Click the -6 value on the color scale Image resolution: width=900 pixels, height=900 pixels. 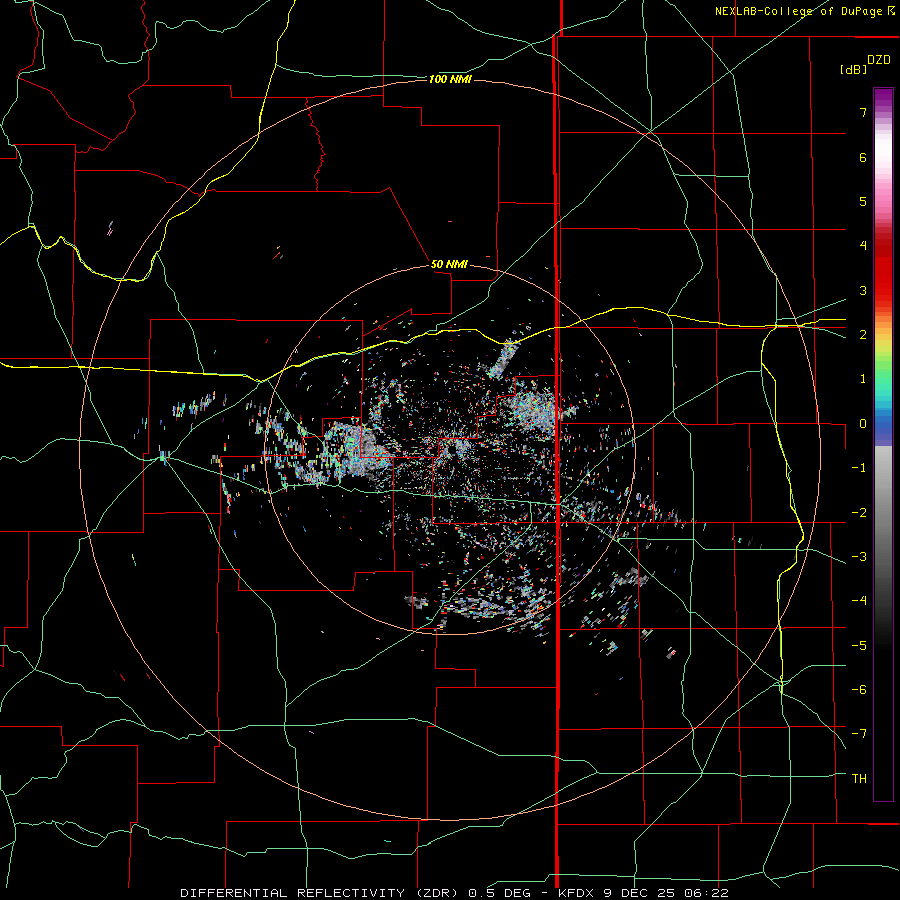tap(859, 690)
